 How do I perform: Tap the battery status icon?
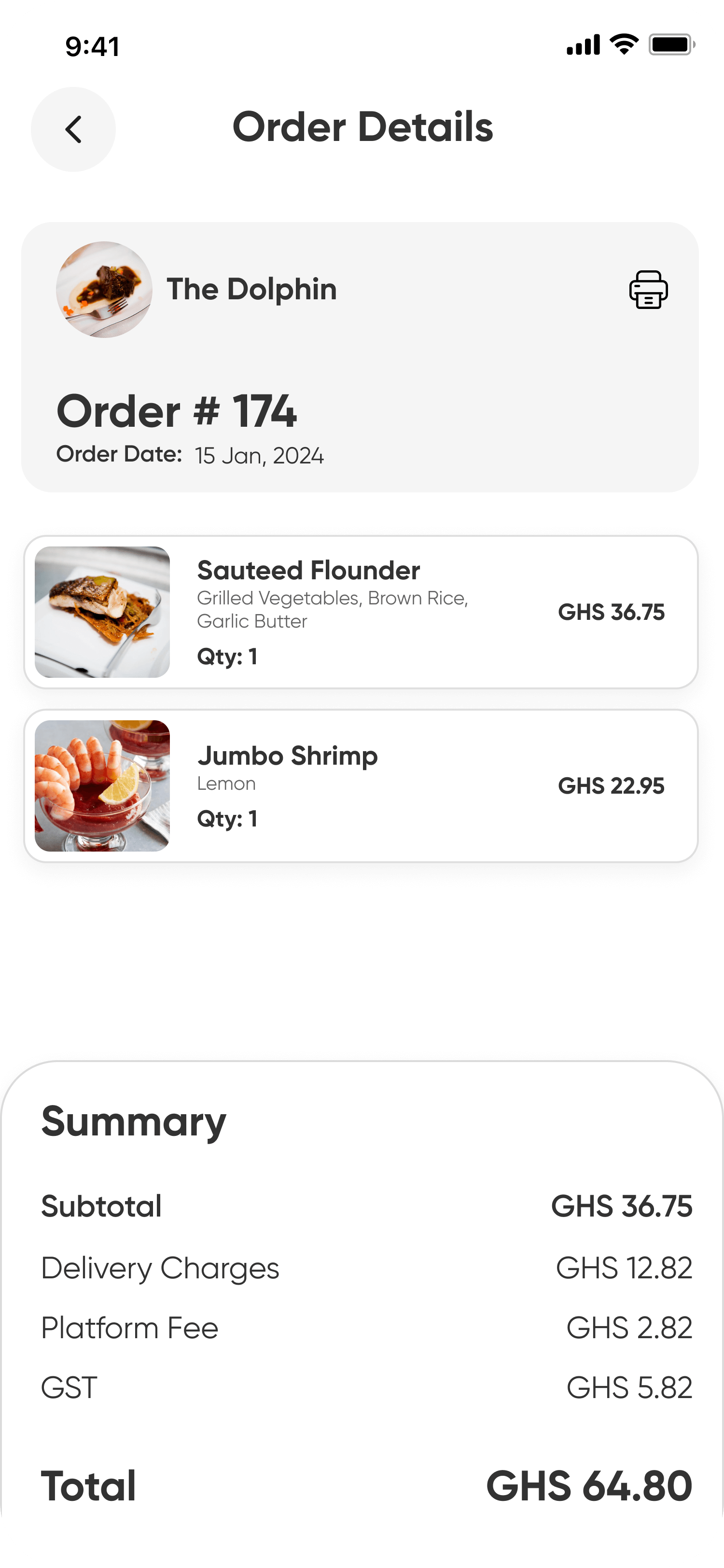point(671,44)
